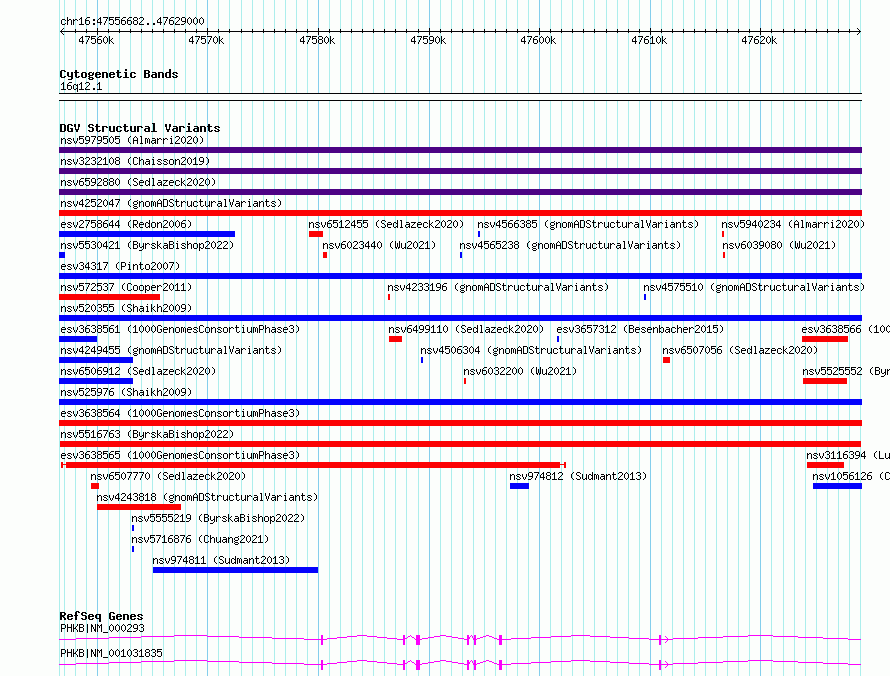
Task: Click the 47580k tick label on ruler
Action: 317,40
